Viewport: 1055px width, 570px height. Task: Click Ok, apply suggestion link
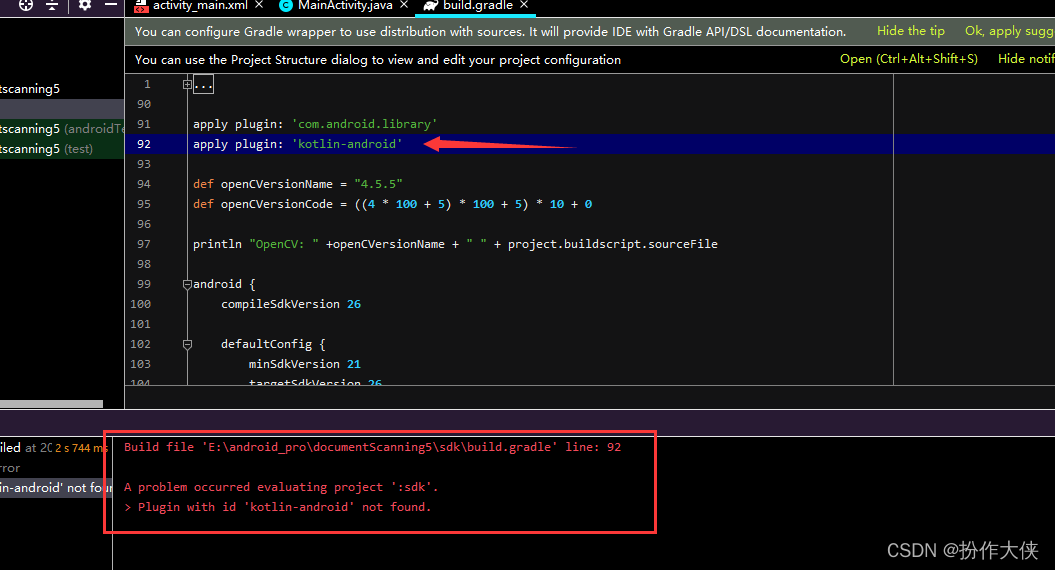1009,31
